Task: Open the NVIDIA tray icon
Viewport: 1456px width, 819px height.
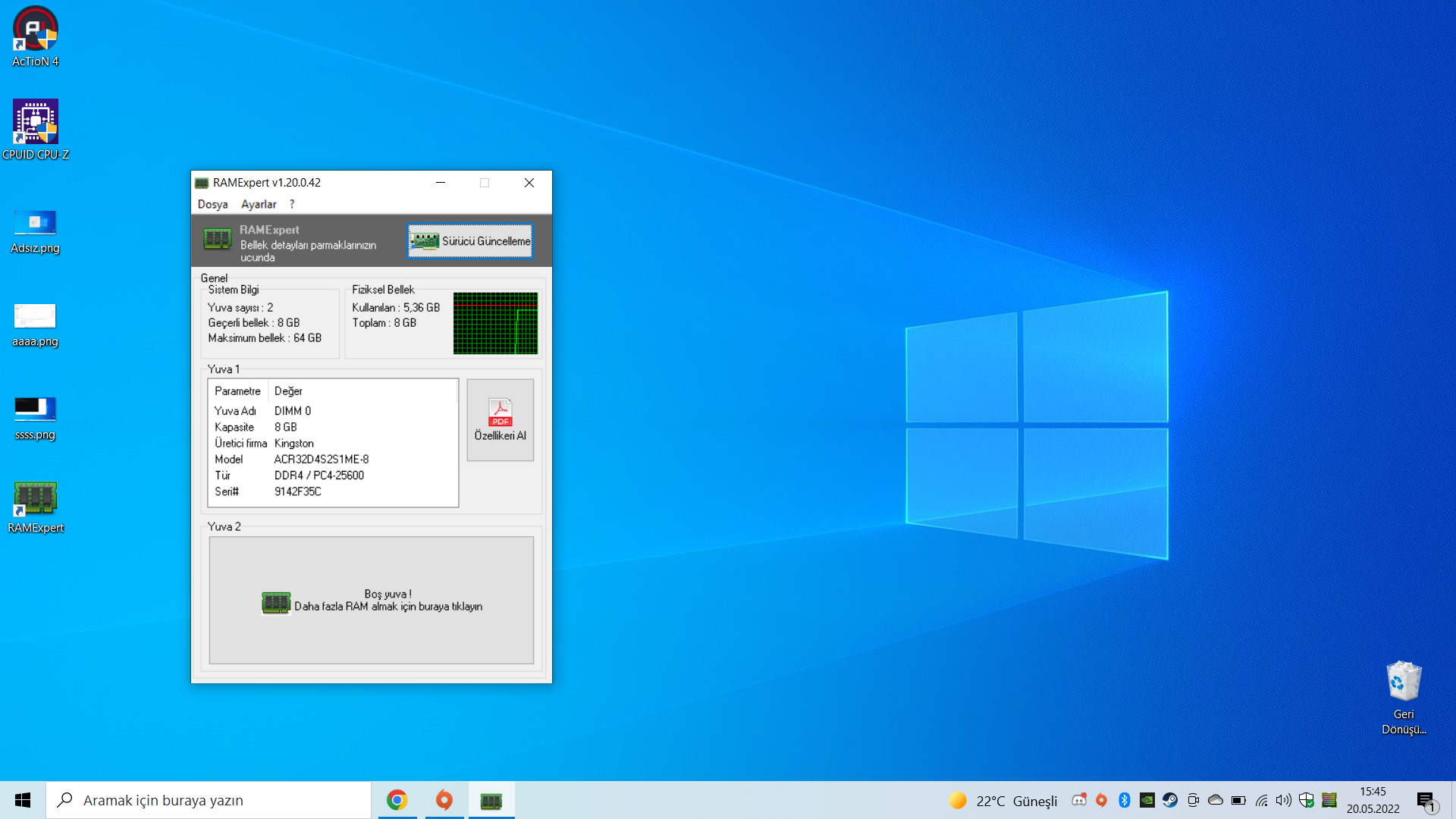Action: tap(1147, 800)
